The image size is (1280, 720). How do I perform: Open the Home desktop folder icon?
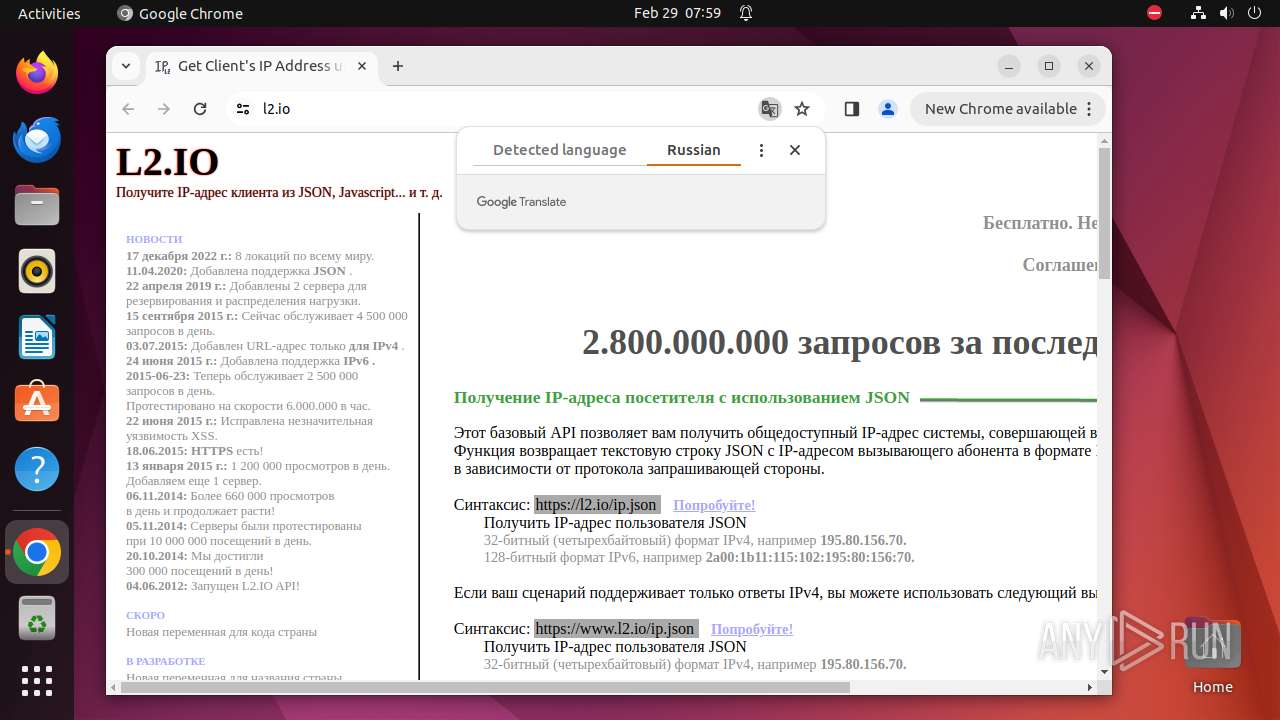click(1212, 656)
